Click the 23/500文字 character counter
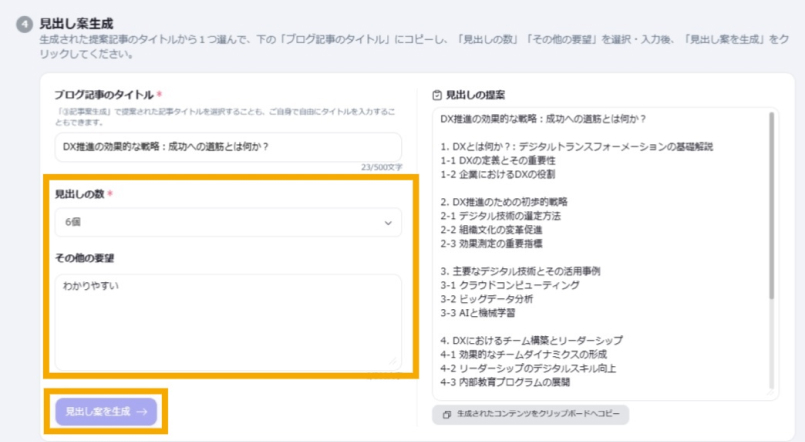Screen dimensions: 805x442 pyautogui.click(x=381, y=167)
